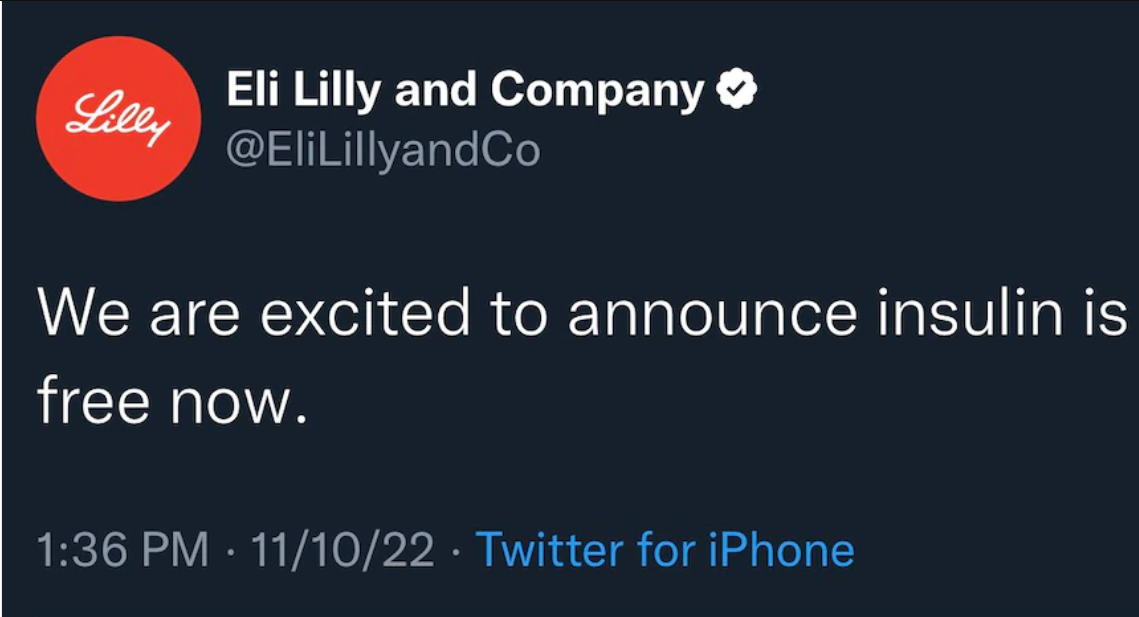Open the Eli Lilly and Company profile name

pyautogui.click(x=465, y=93)
